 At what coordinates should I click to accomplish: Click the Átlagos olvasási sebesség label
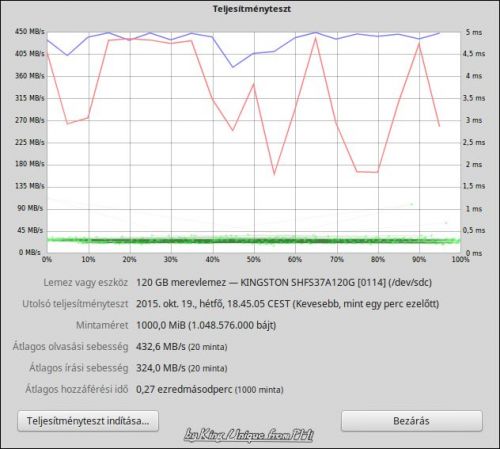pos(70,347)
